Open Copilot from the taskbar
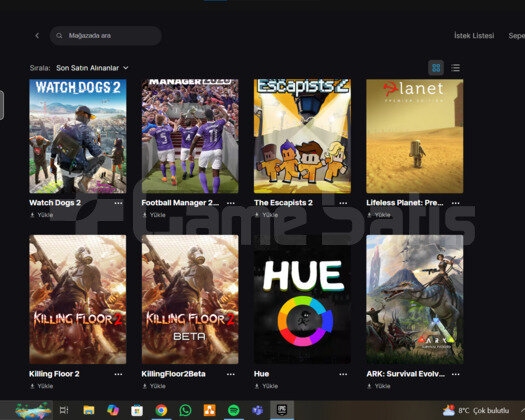Image resolution: width=525 pixels, height=420 pixels. click(113, 410)
